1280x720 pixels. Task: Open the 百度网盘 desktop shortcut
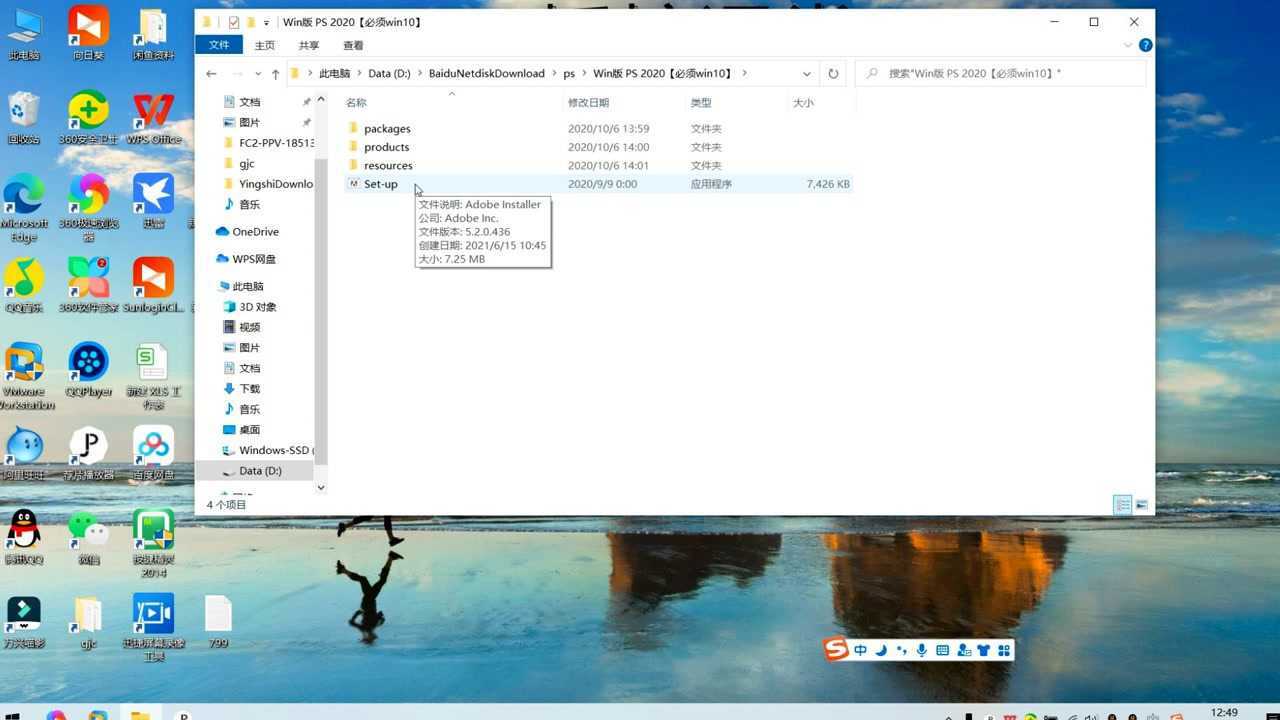coord(153,454)
